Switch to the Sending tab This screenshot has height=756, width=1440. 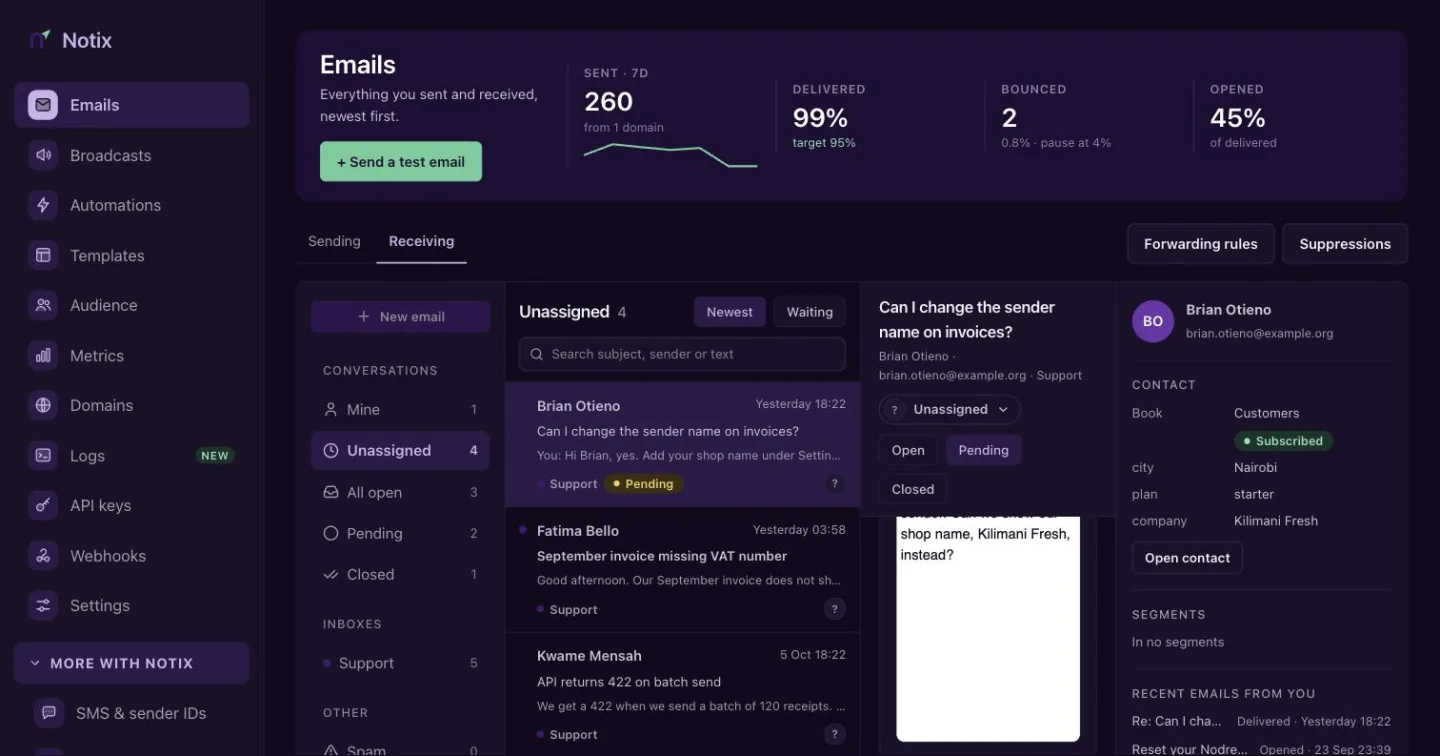[x=334, y=241]
